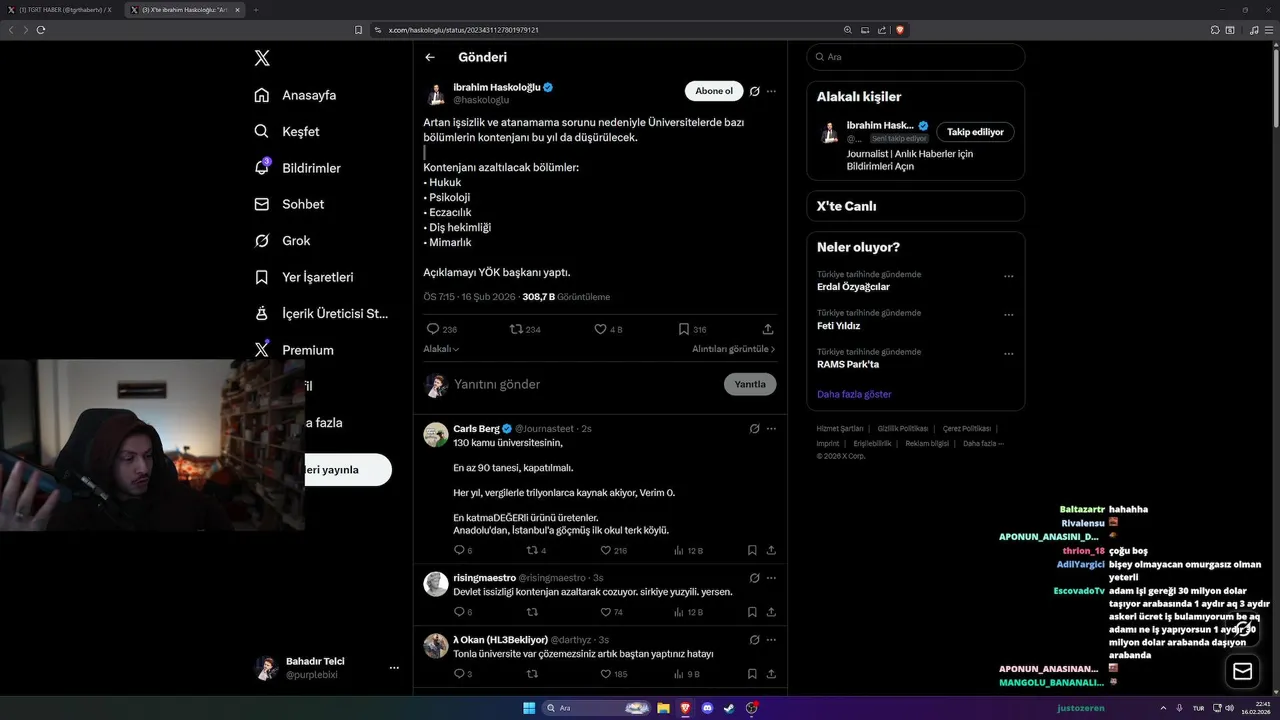Open Feti Yıldız trending topic

tap(838, 326)
